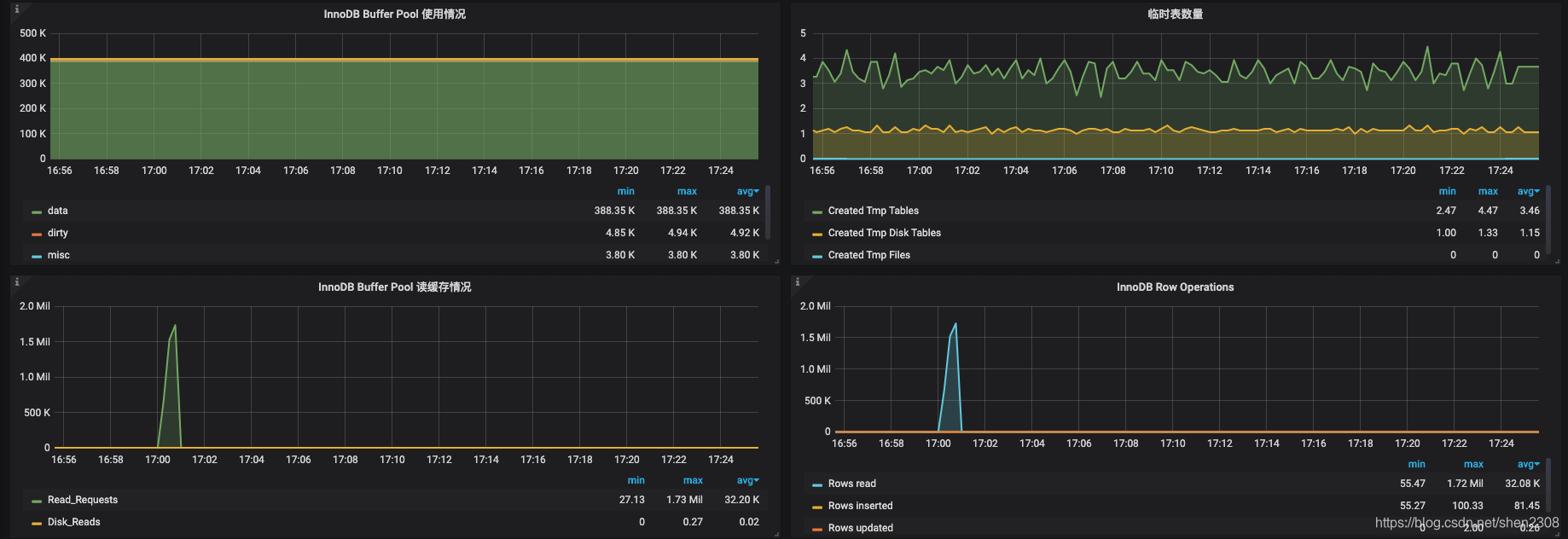Open color swatch beside Created Tmp Tables
The image size is (1568, 539).
pos(817,212)
